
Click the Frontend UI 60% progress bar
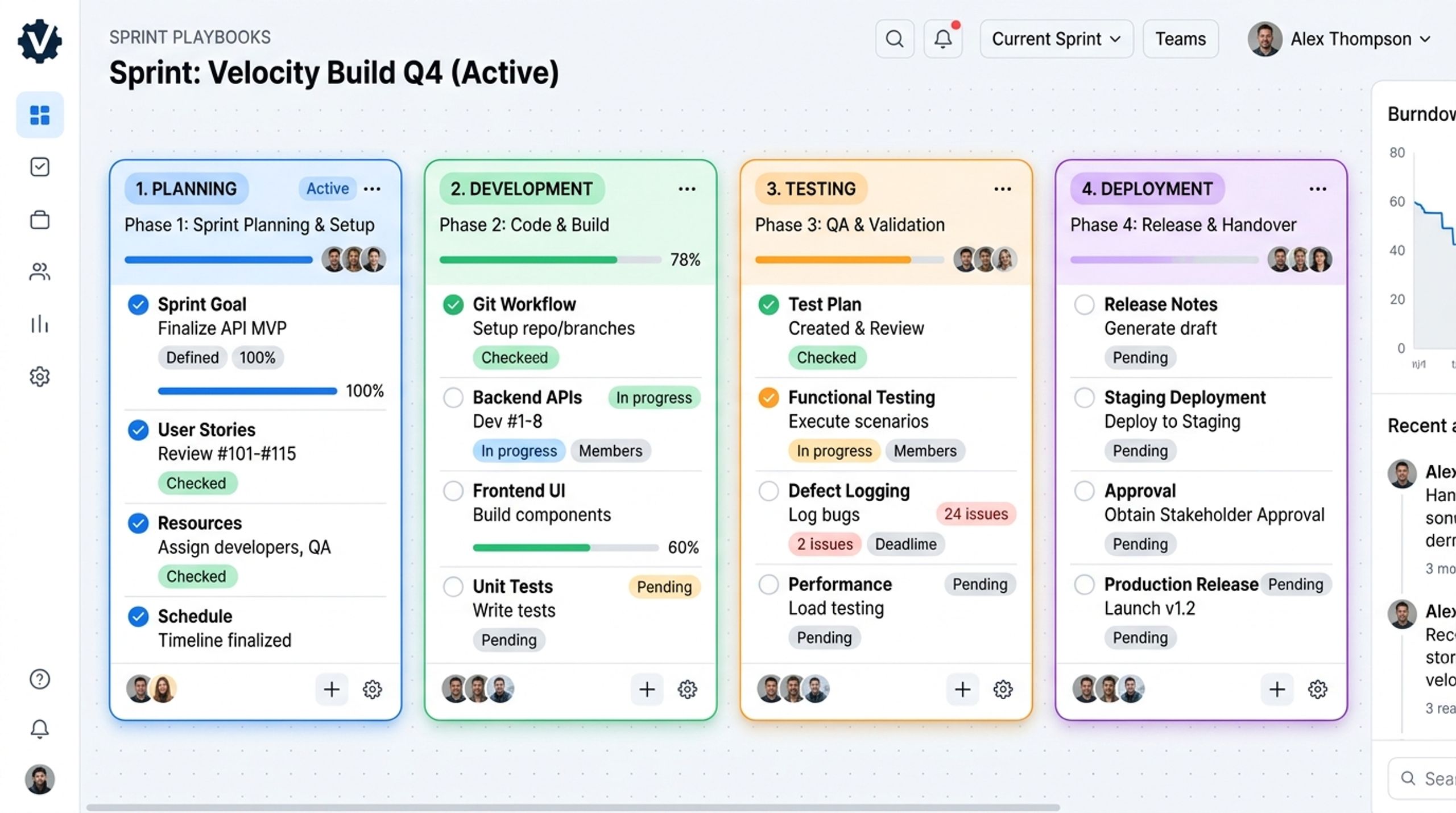click(566, 548)
